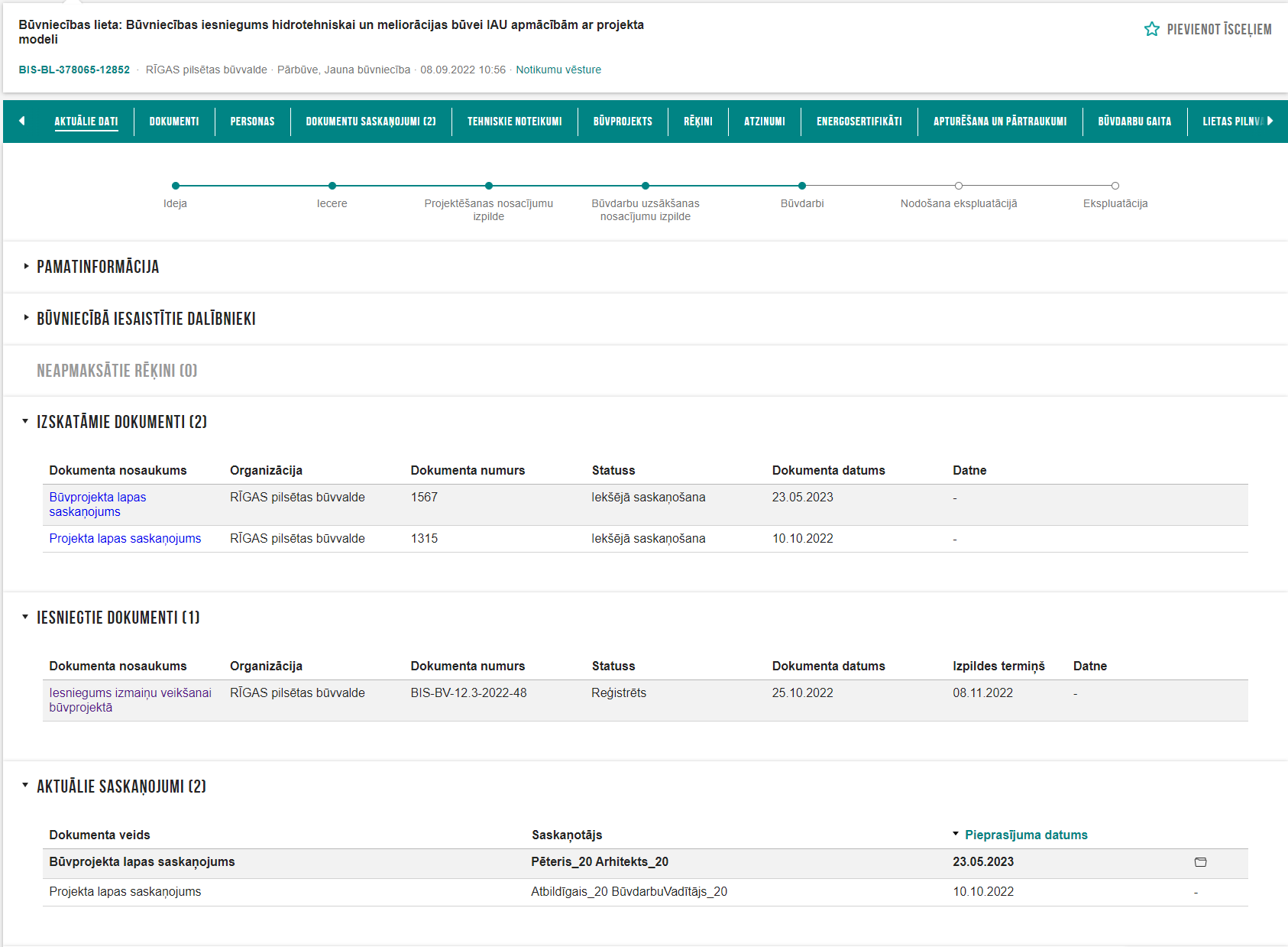Click Projekta lapas saskaņojums in Aktuālie saskaņojumi

tap(125, 892)
